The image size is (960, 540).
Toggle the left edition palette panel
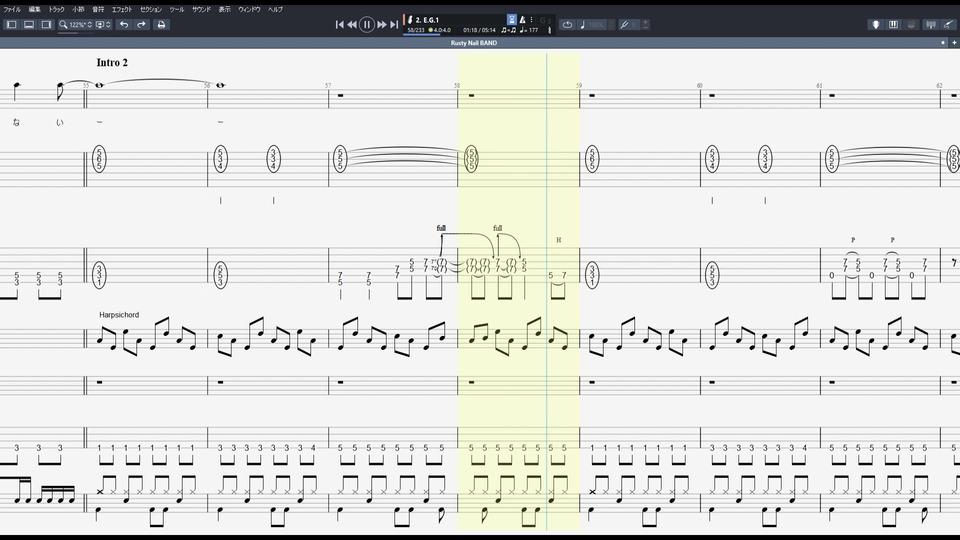[x=12, y=24]
